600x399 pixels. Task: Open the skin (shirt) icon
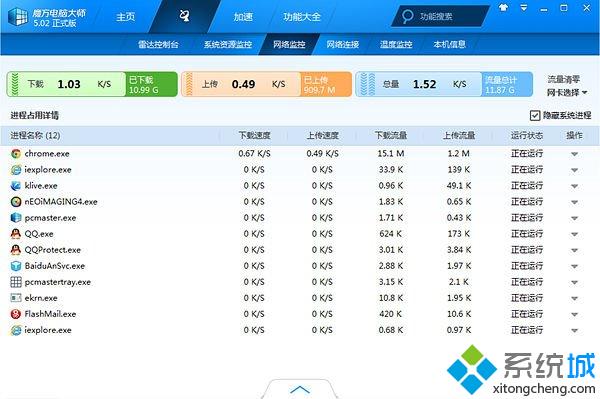coord(504,7)
